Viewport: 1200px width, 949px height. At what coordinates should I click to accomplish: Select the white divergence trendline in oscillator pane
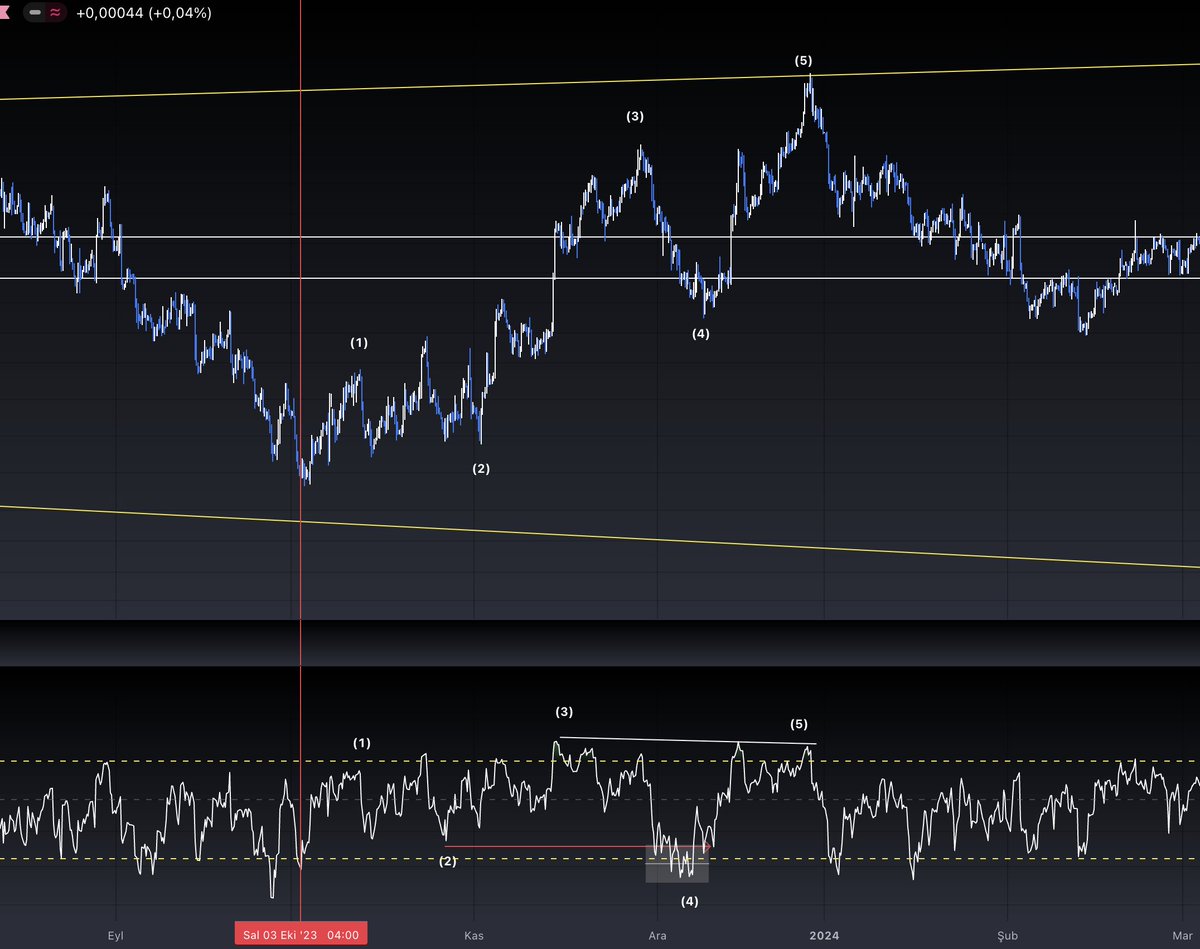pyautogui.click(x=688, y=741)
